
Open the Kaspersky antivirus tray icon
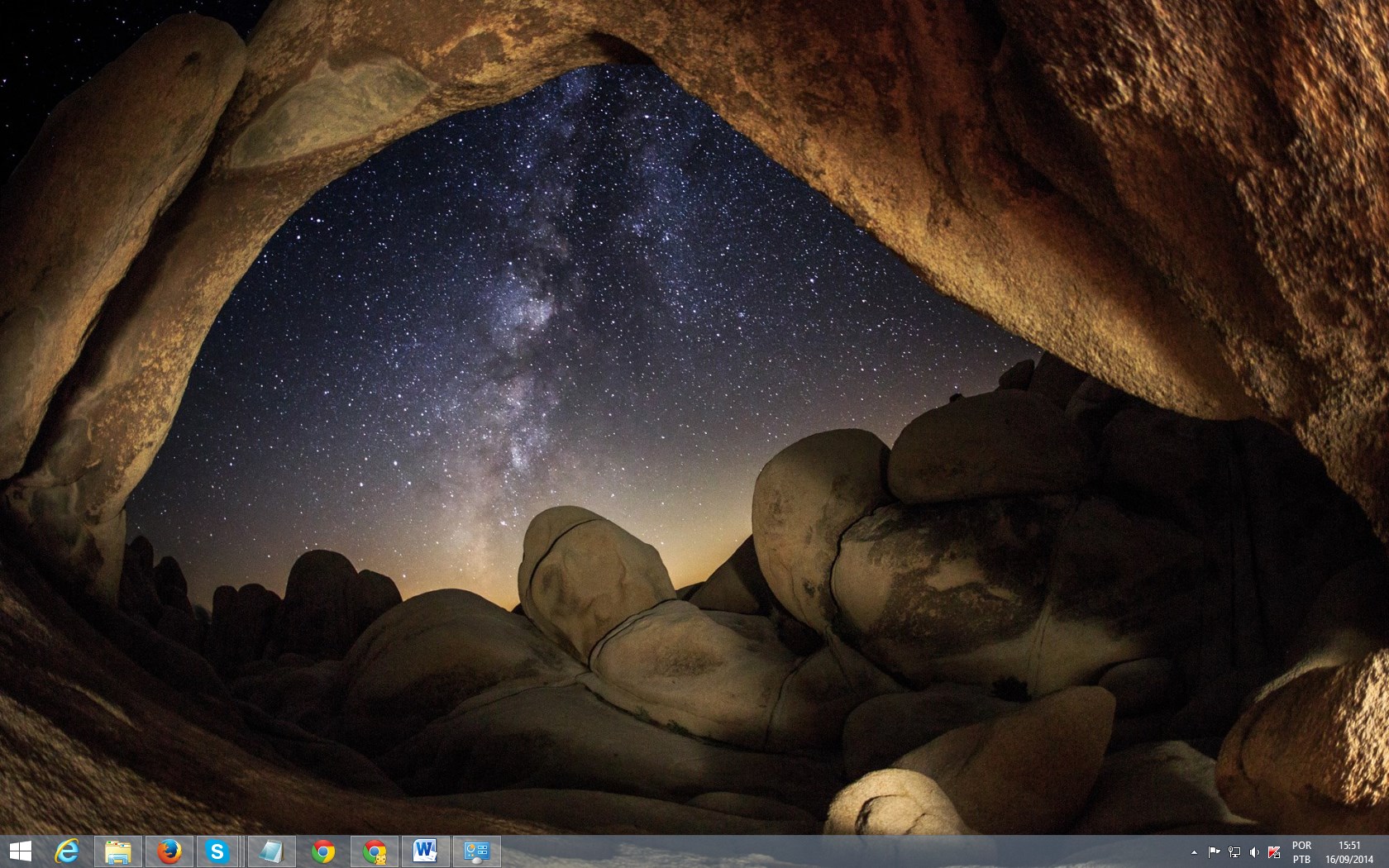pyautogui.click(x=1274, y=852)
